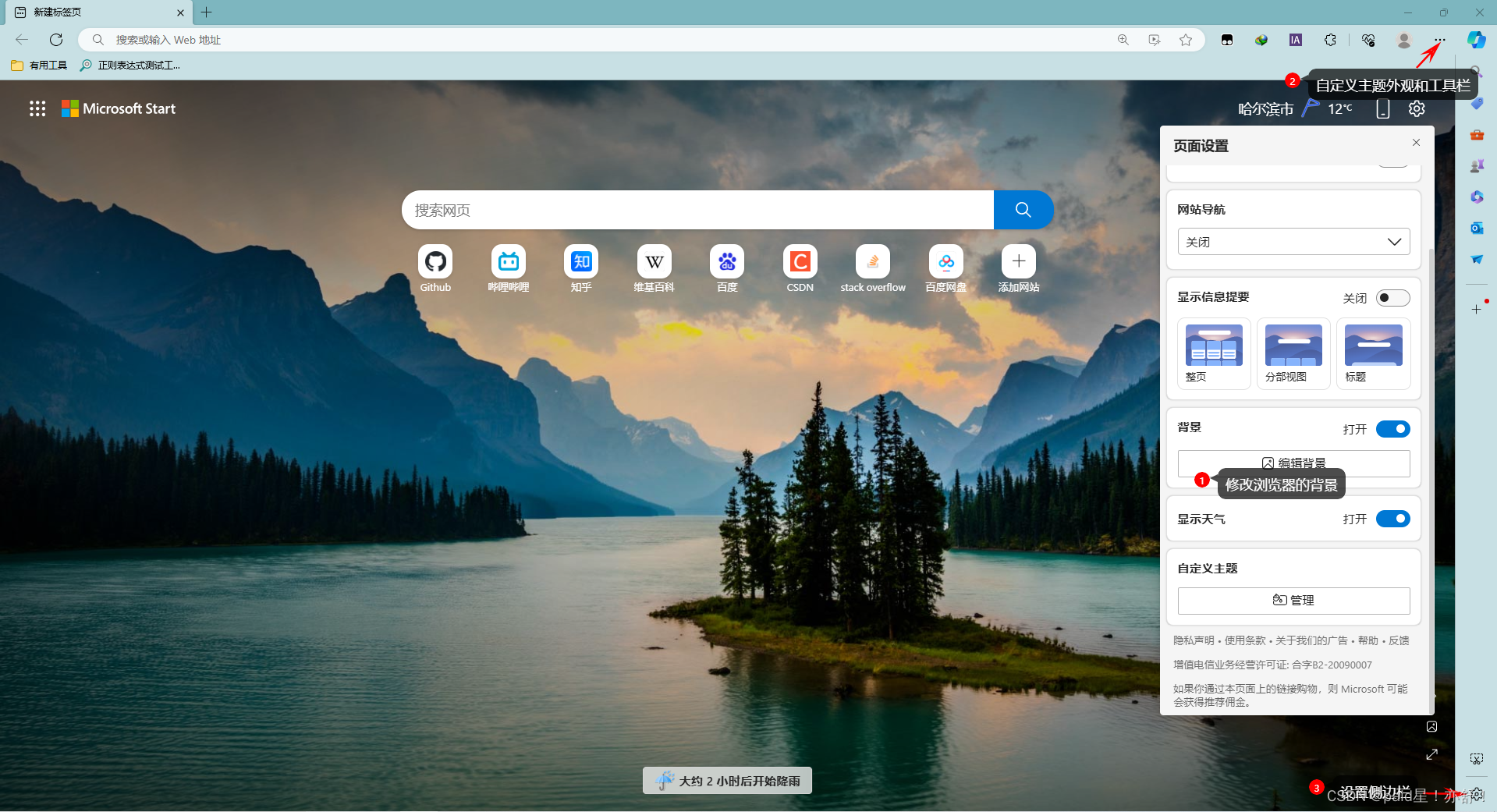This screenshot has width=1497, height=812.
Task: Open the three-dot Settings and more menu
Action: tap(1440, 40)
